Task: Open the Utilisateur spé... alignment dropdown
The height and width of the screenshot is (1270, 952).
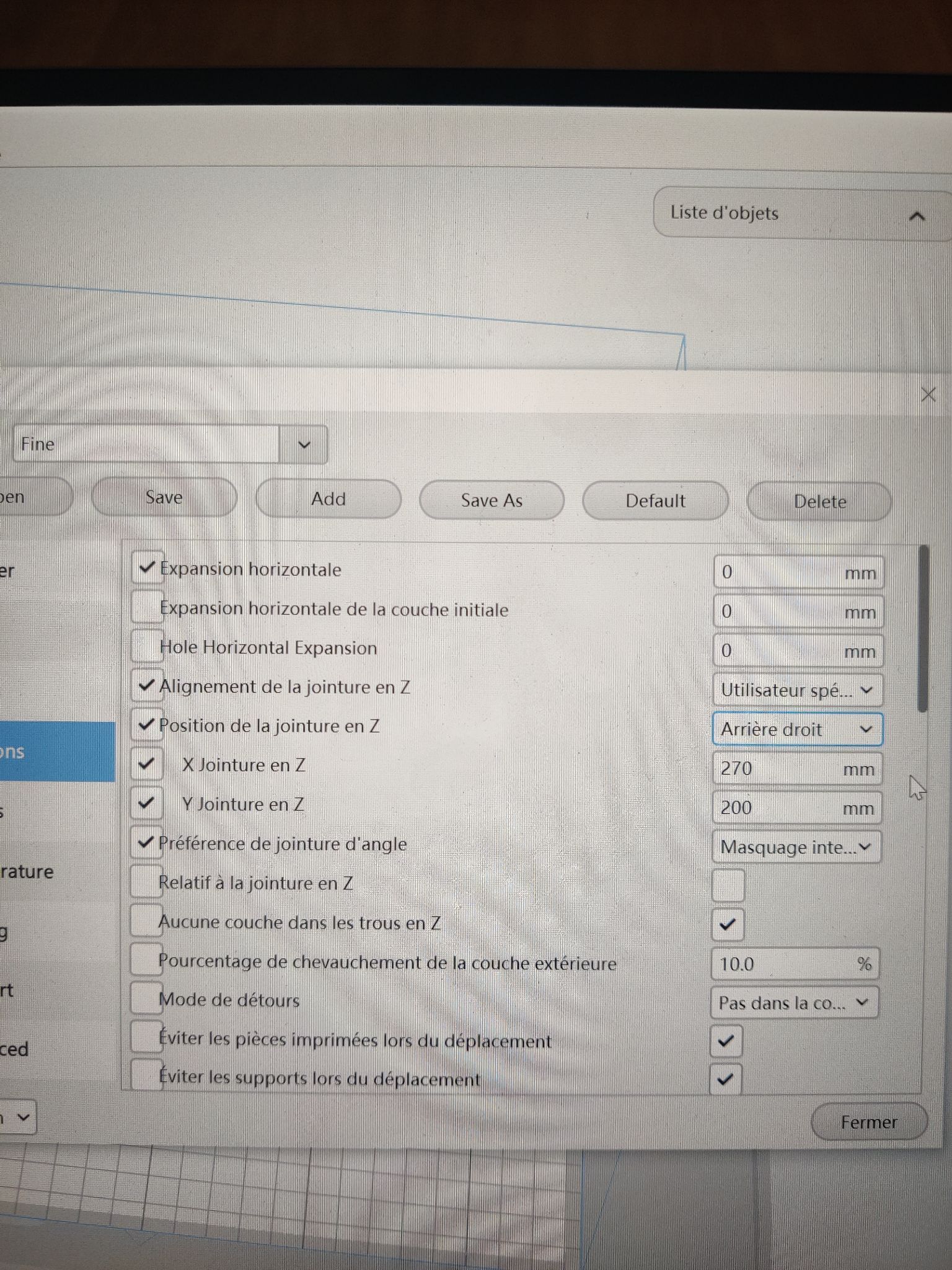Action: click(x=798, y=690)
